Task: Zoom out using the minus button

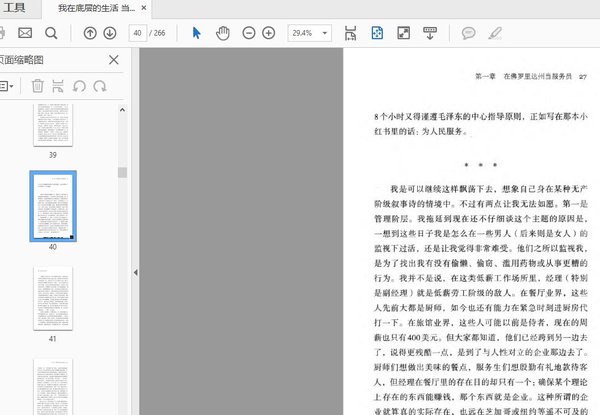Action: tap(248, 33)
